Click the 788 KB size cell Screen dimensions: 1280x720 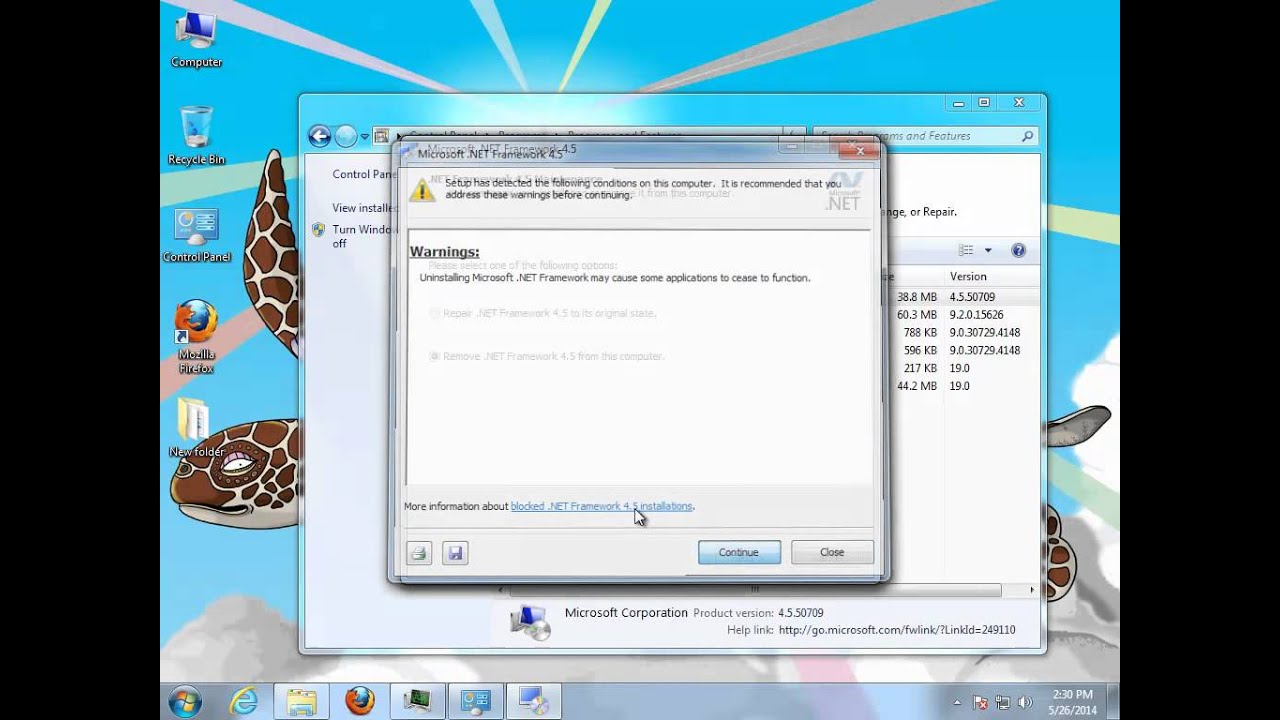pos(920,333)
